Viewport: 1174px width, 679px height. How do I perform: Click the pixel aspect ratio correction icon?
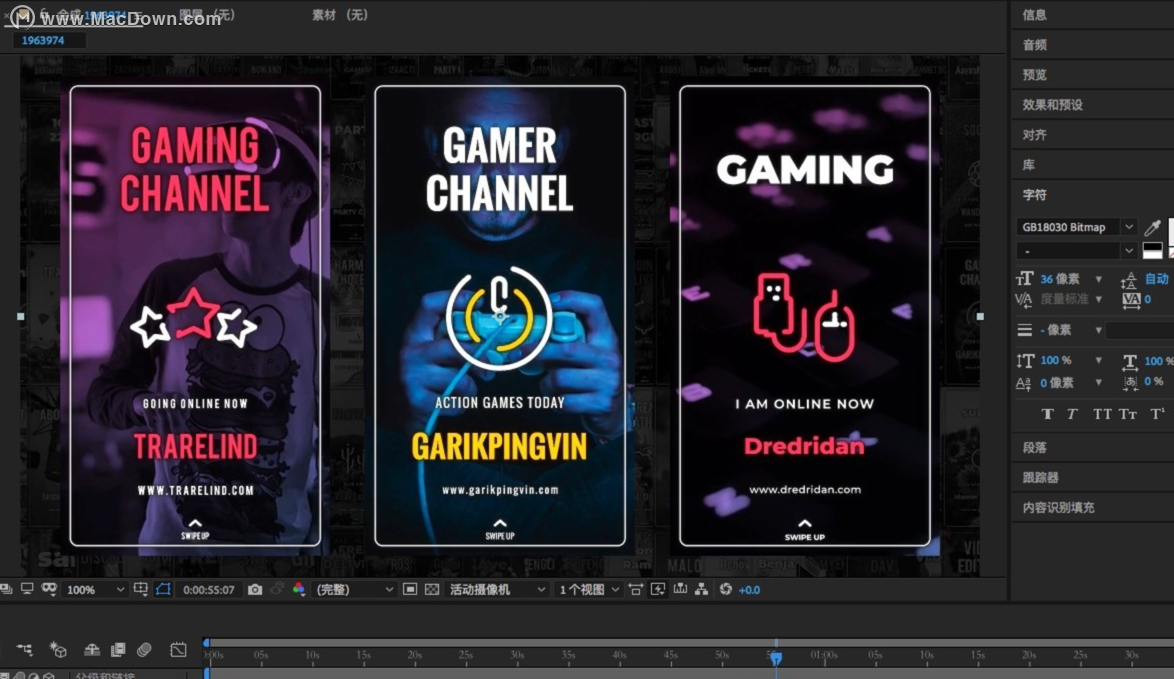pyautogui.click(x=636, y=590)
